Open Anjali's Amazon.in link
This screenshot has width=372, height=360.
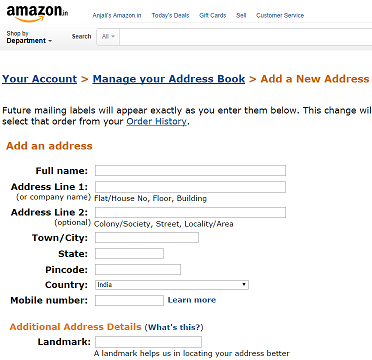[117, 16]
